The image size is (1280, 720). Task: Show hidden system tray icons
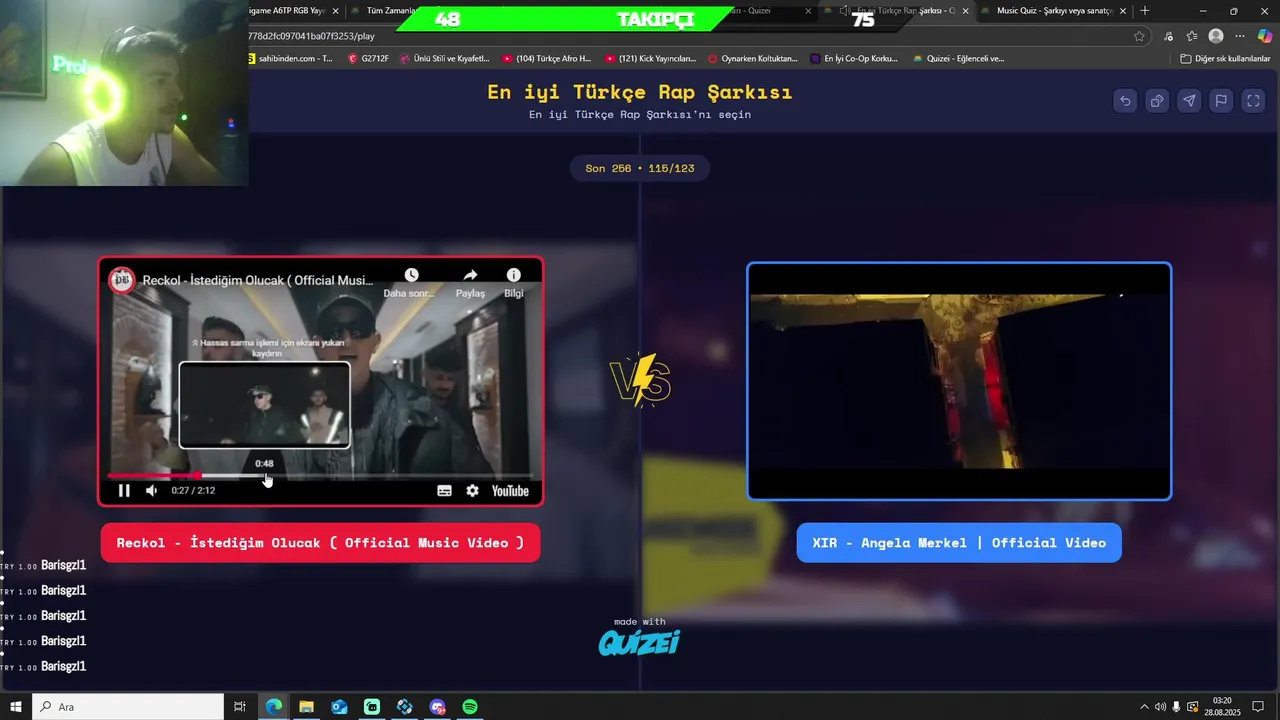click(x=1143, y=707)
